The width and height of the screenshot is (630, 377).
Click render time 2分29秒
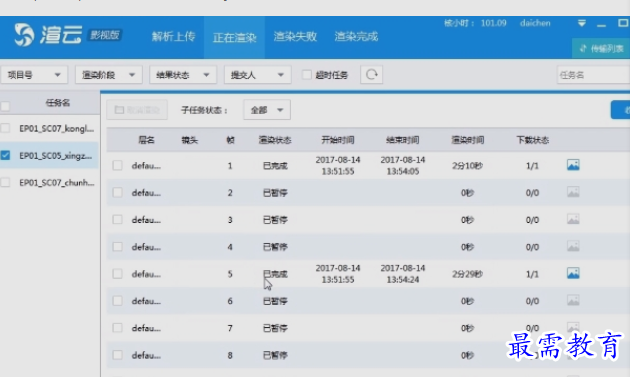tap(467, 274)
